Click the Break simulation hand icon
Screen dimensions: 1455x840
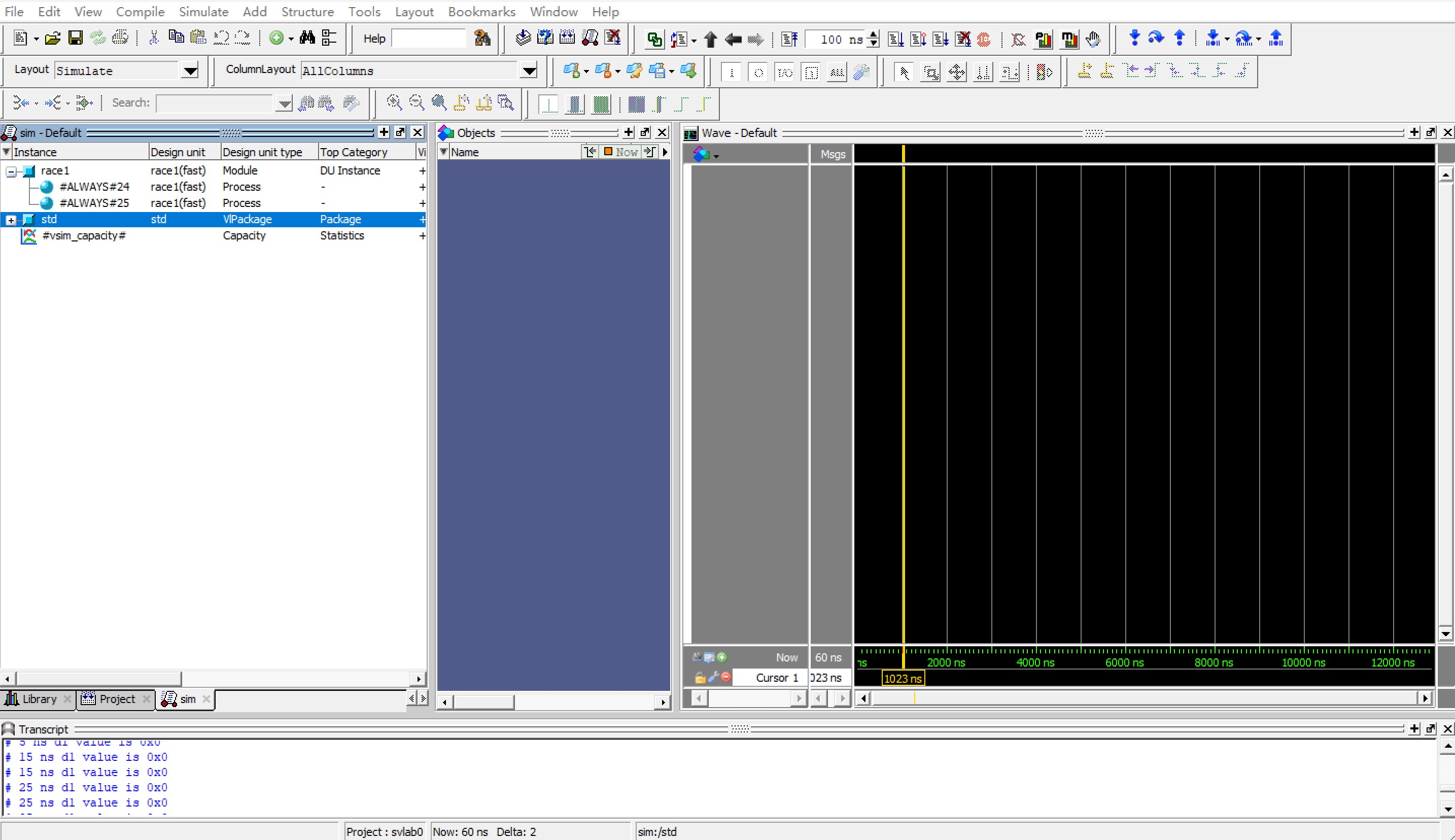pos(1093,39)
